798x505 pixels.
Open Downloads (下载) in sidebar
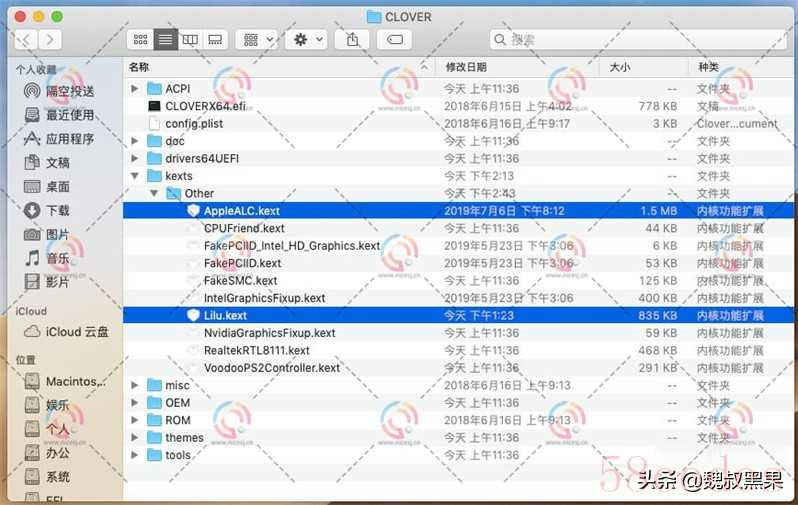[47, 210]
